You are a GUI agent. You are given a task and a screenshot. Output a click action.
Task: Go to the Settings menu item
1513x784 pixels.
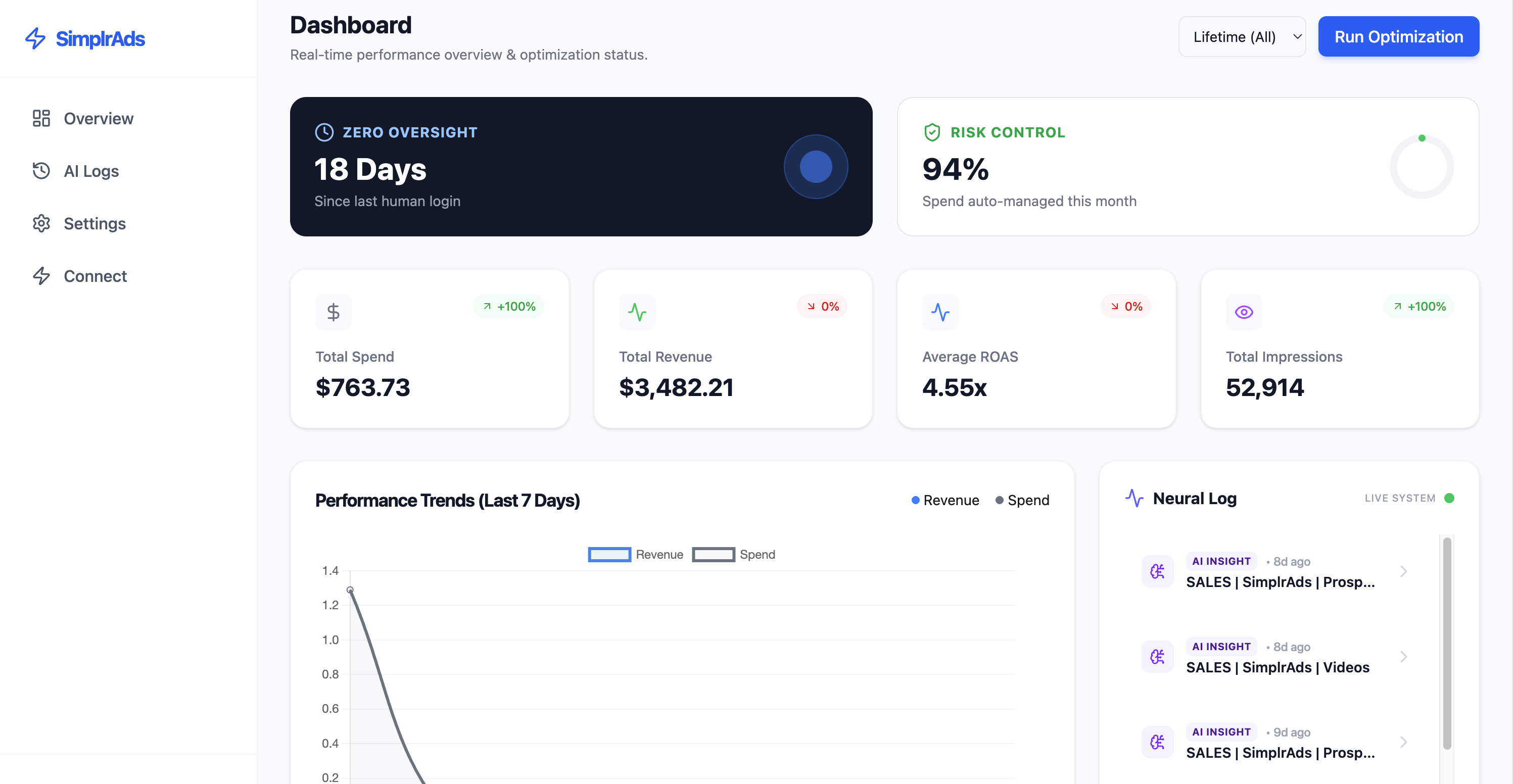coord(94,223)
